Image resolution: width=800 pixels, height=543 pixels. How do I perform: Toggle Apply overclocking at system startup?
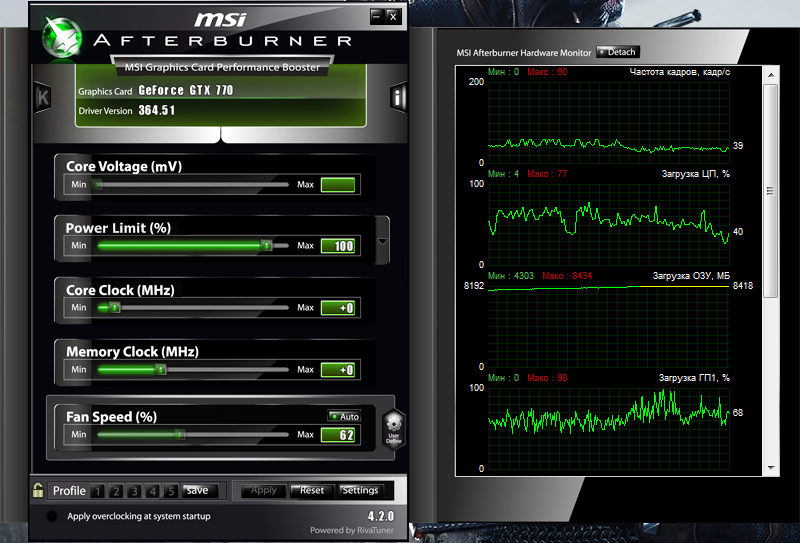52,516
